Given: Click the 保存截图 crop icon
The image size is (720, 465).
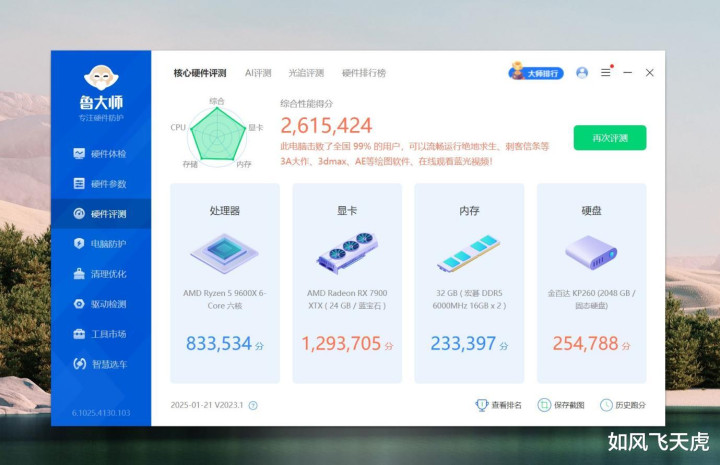Looking at the screenshot, I should (544, 405).
